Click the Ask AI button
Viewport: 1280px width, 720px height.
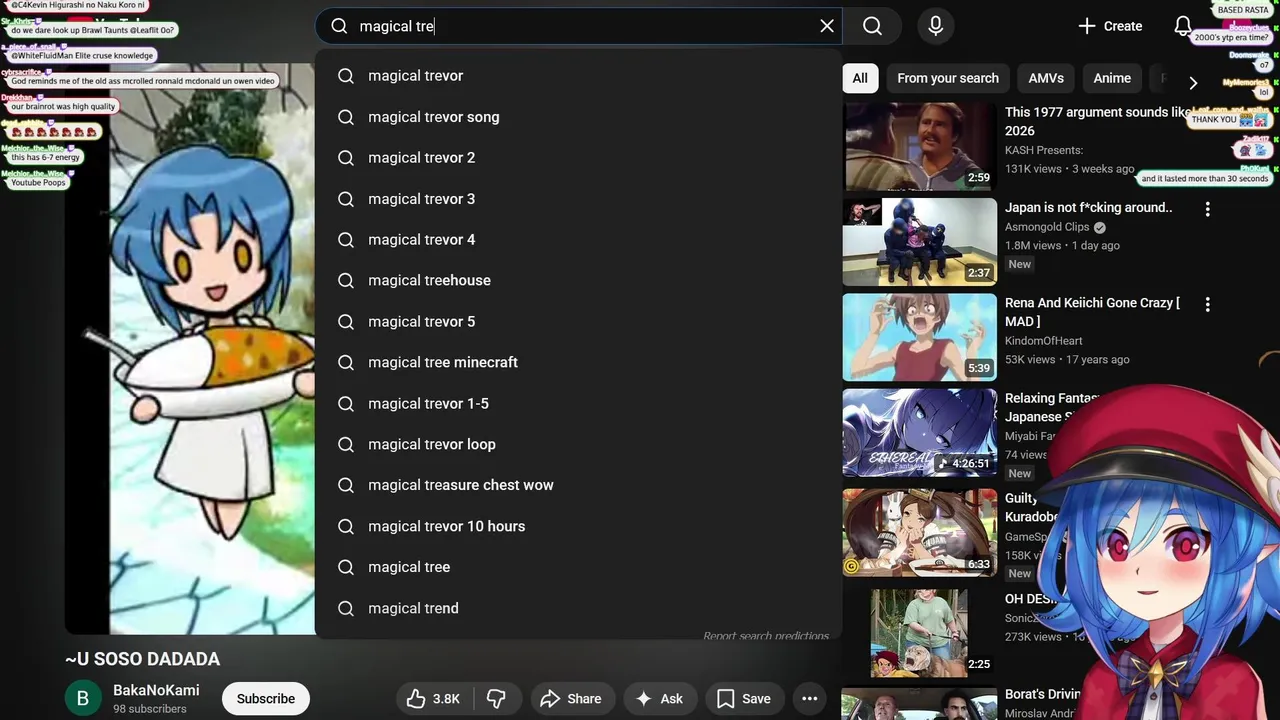click(659, 699)
